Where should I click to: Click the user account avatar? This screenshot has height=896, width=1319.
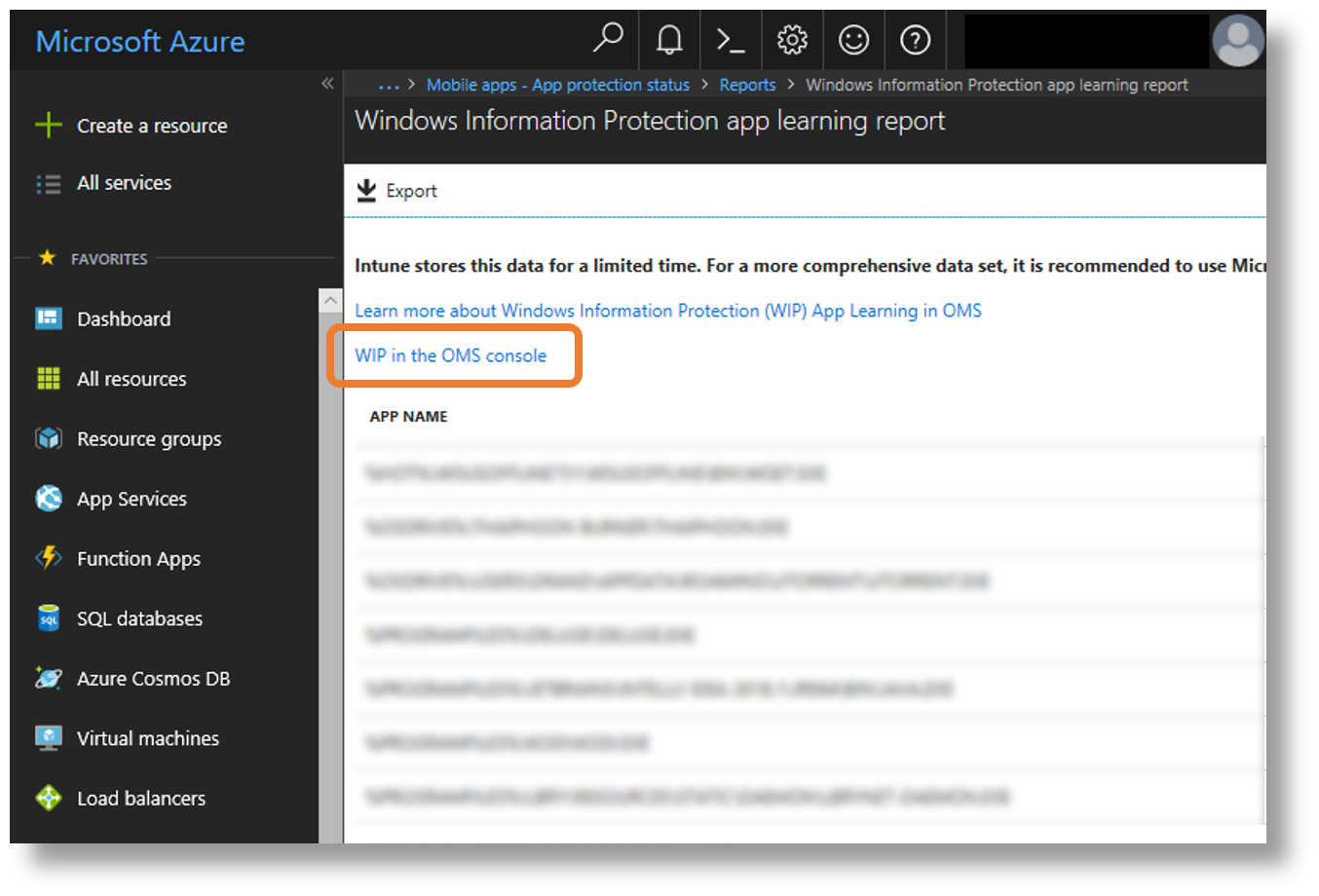coord(1237,41)
